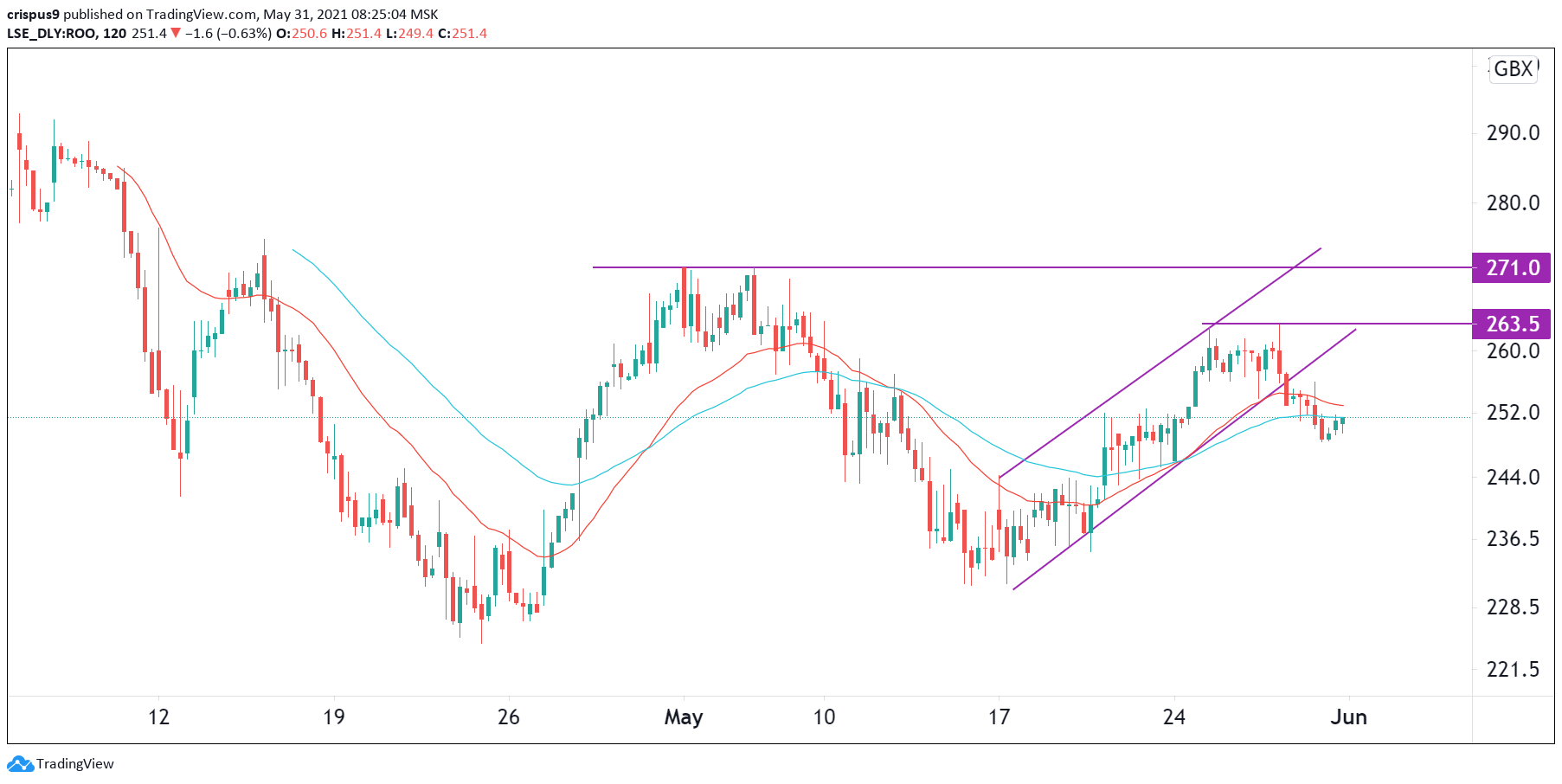Click the 26 date label on time axis
The height and width of the screenshot is (784, 1562).
click(509, 717)
